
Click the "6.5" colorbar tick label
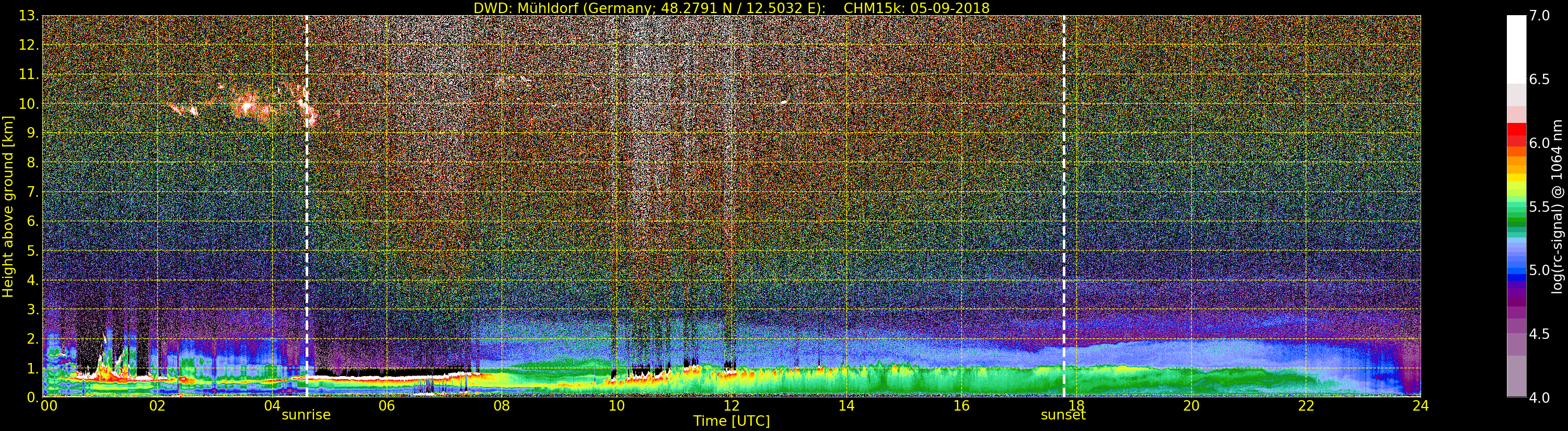point(1539,80)
